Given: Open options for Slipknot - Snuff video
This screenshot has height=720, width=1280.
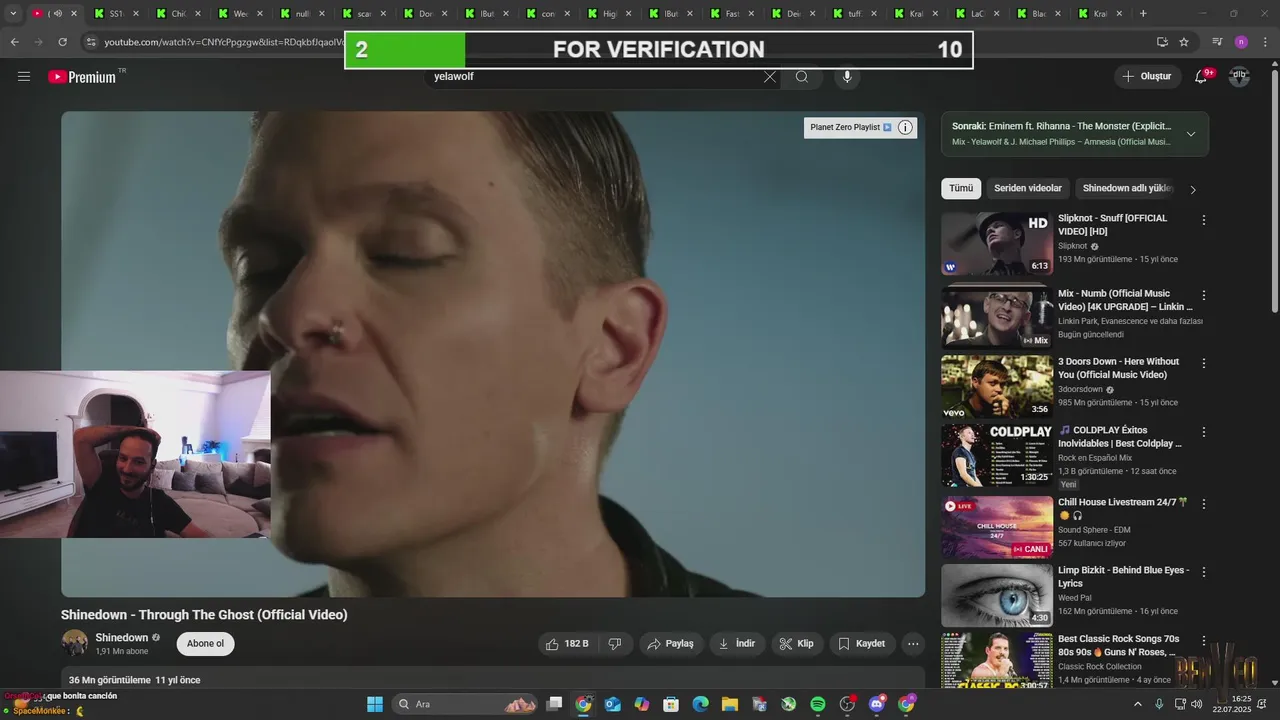Looking at the screenshot, I should (1204, 220).
